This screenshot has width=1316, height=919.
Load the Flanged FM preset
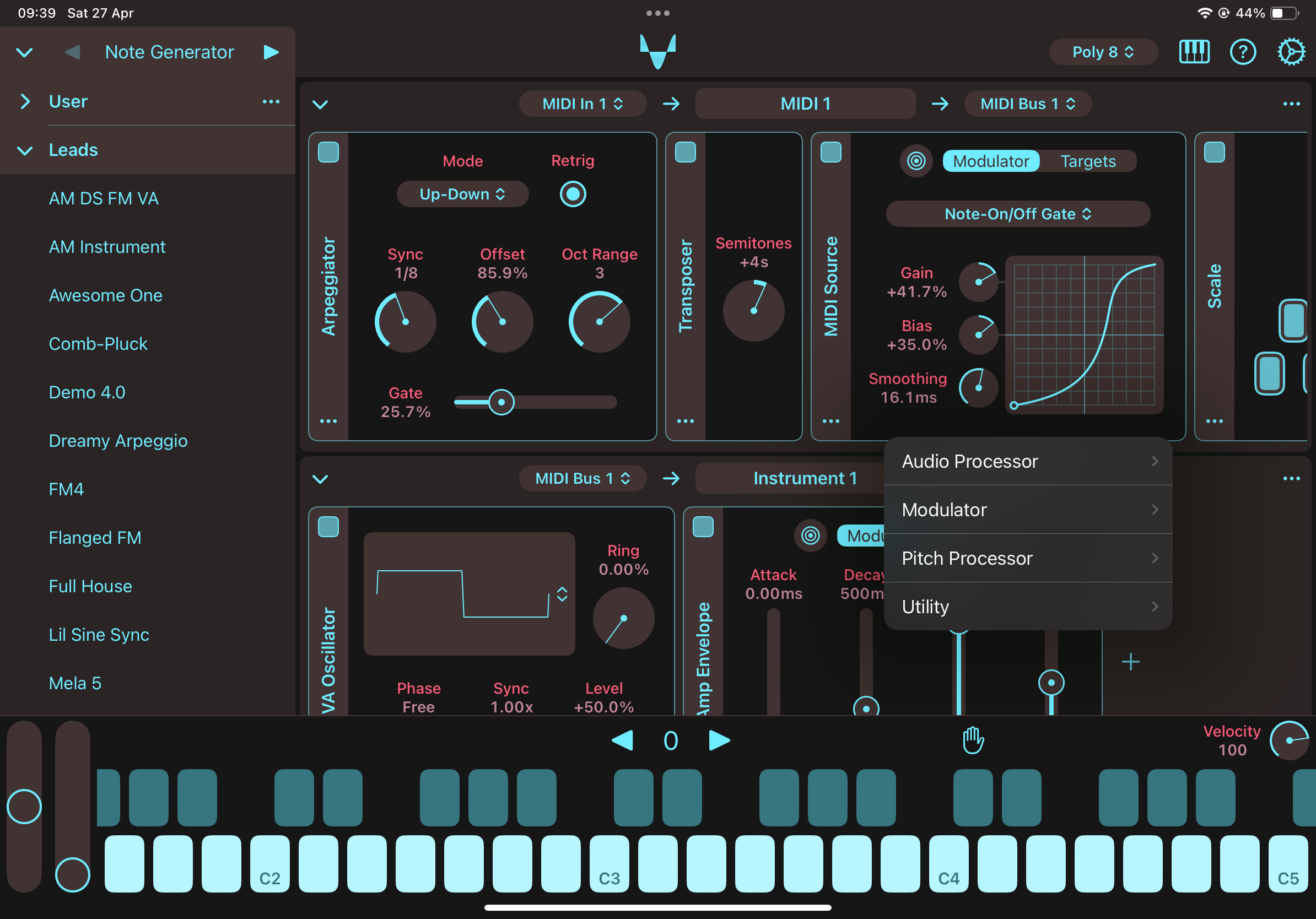95,537
